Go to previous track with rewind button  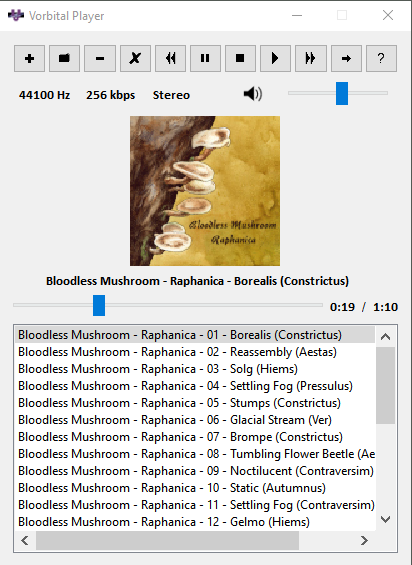click(x=170, y=58)
